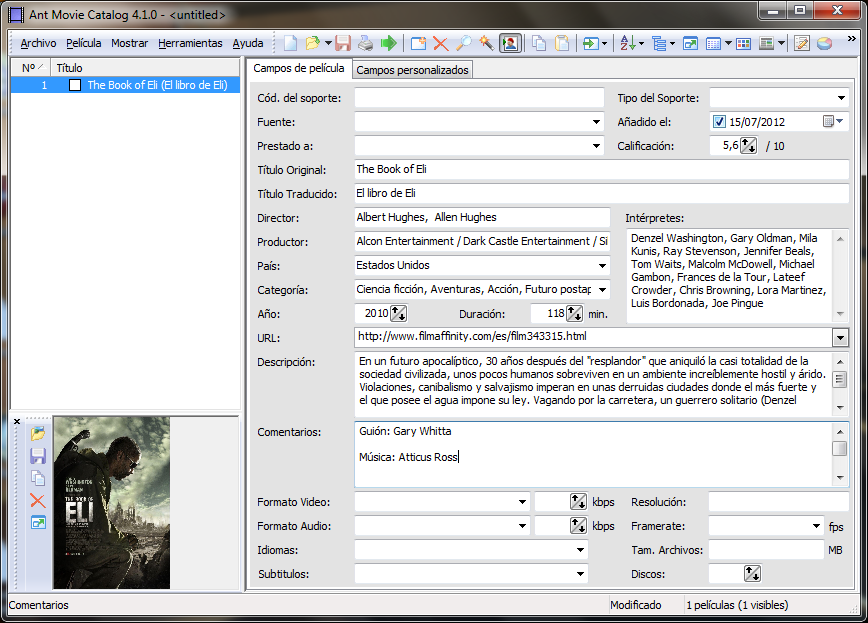Expand the Prestado a dropdown

click(x=596, y=146)
